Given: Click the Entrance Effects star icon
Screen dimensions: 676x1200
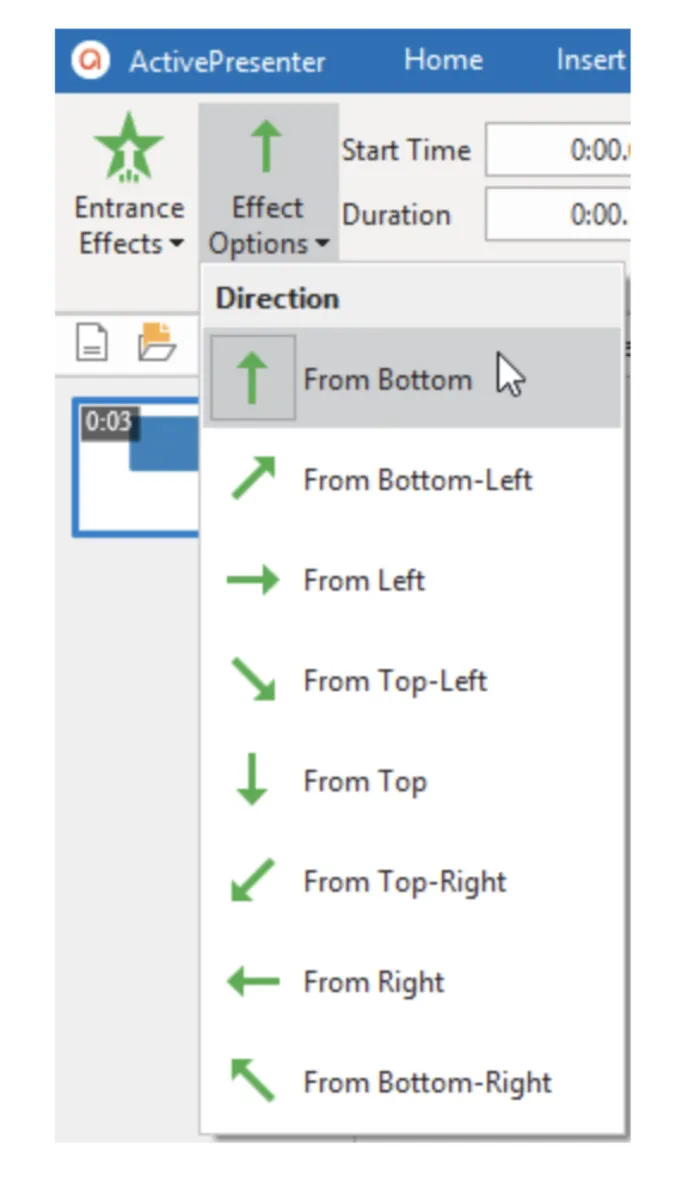Looking at the screenshot, I should coord(128,147).
